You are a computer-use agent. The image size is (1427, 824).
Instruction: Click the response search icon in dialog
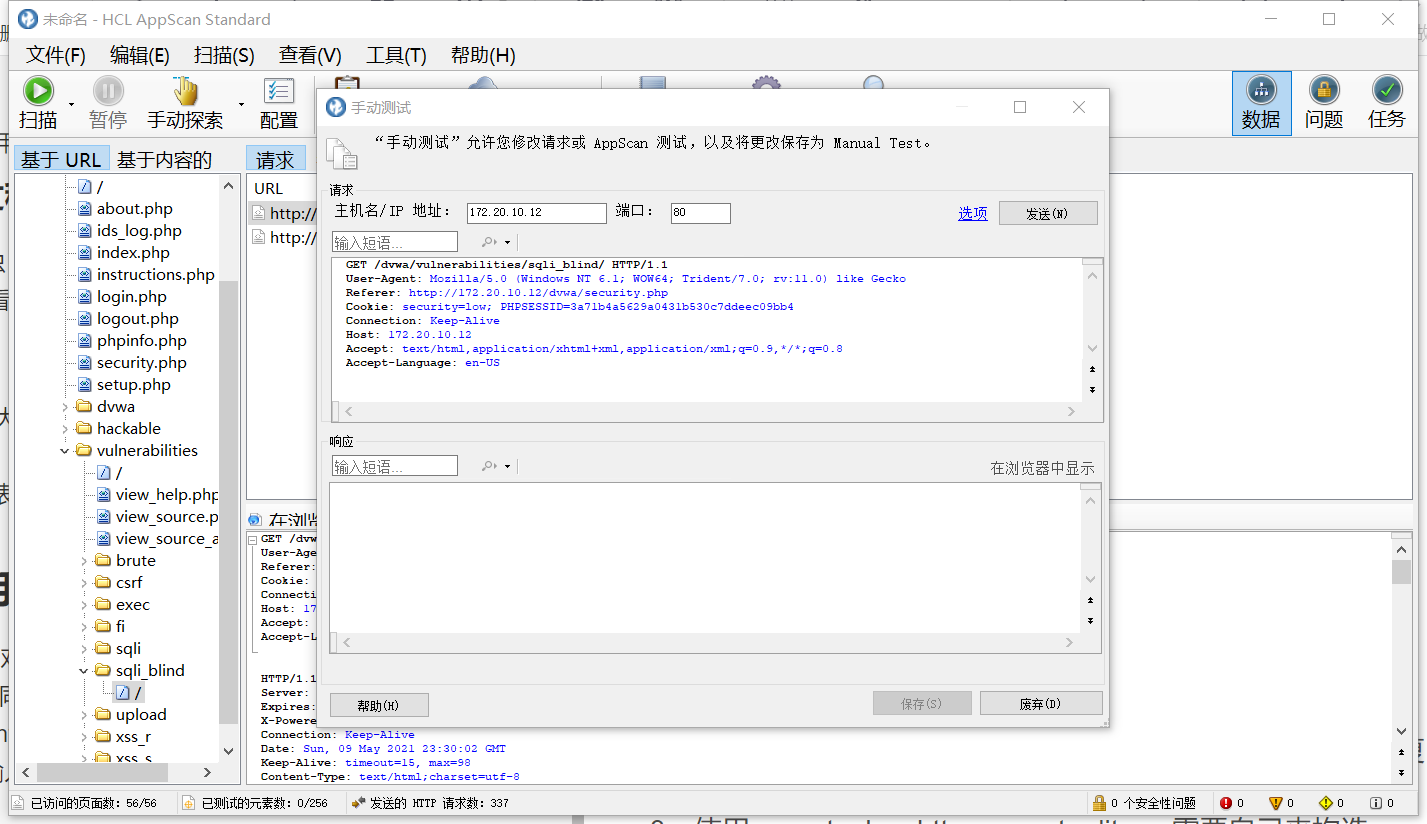tap(490, 466)
